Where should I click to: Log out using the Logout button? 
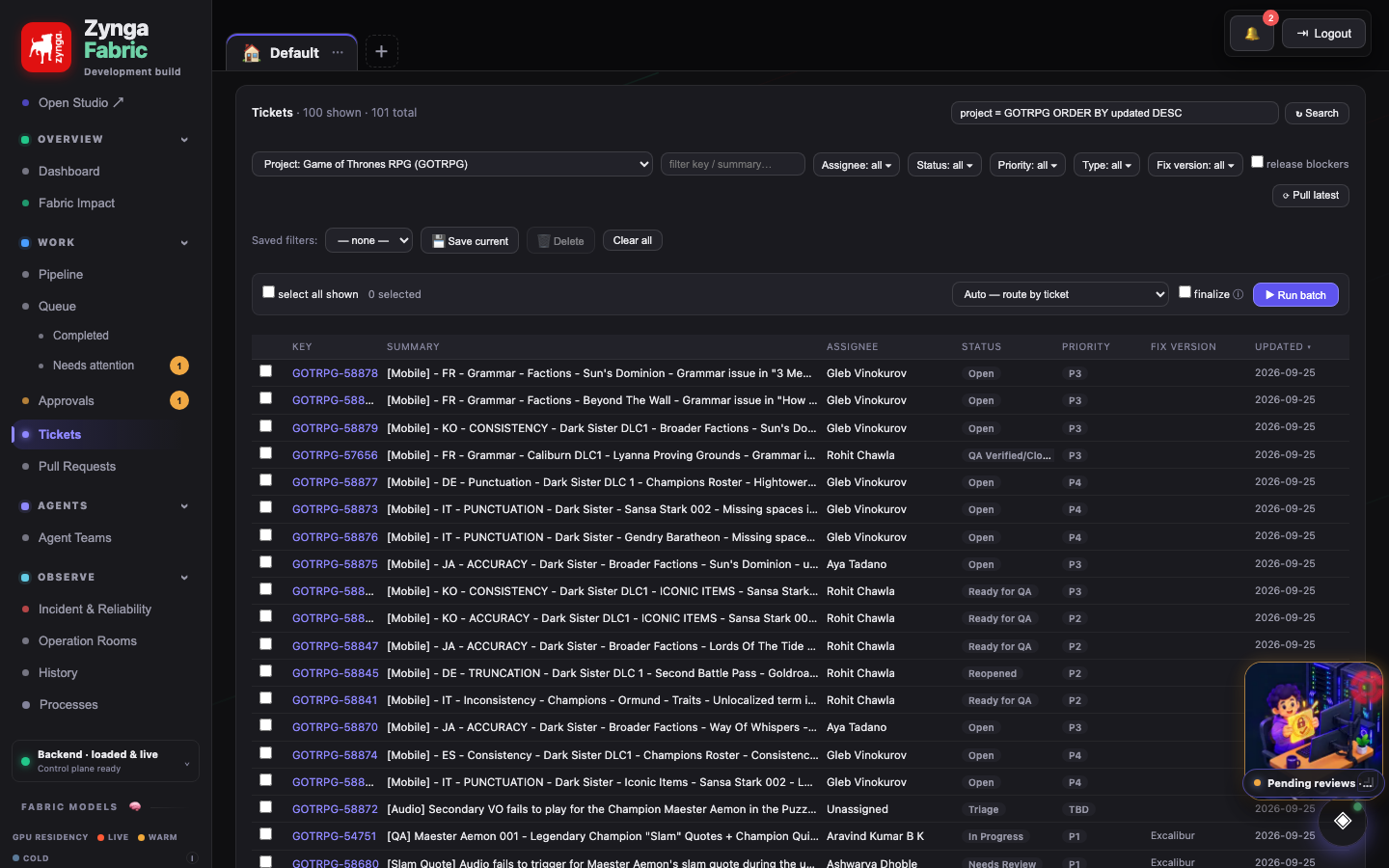[x=1323, y=34]
